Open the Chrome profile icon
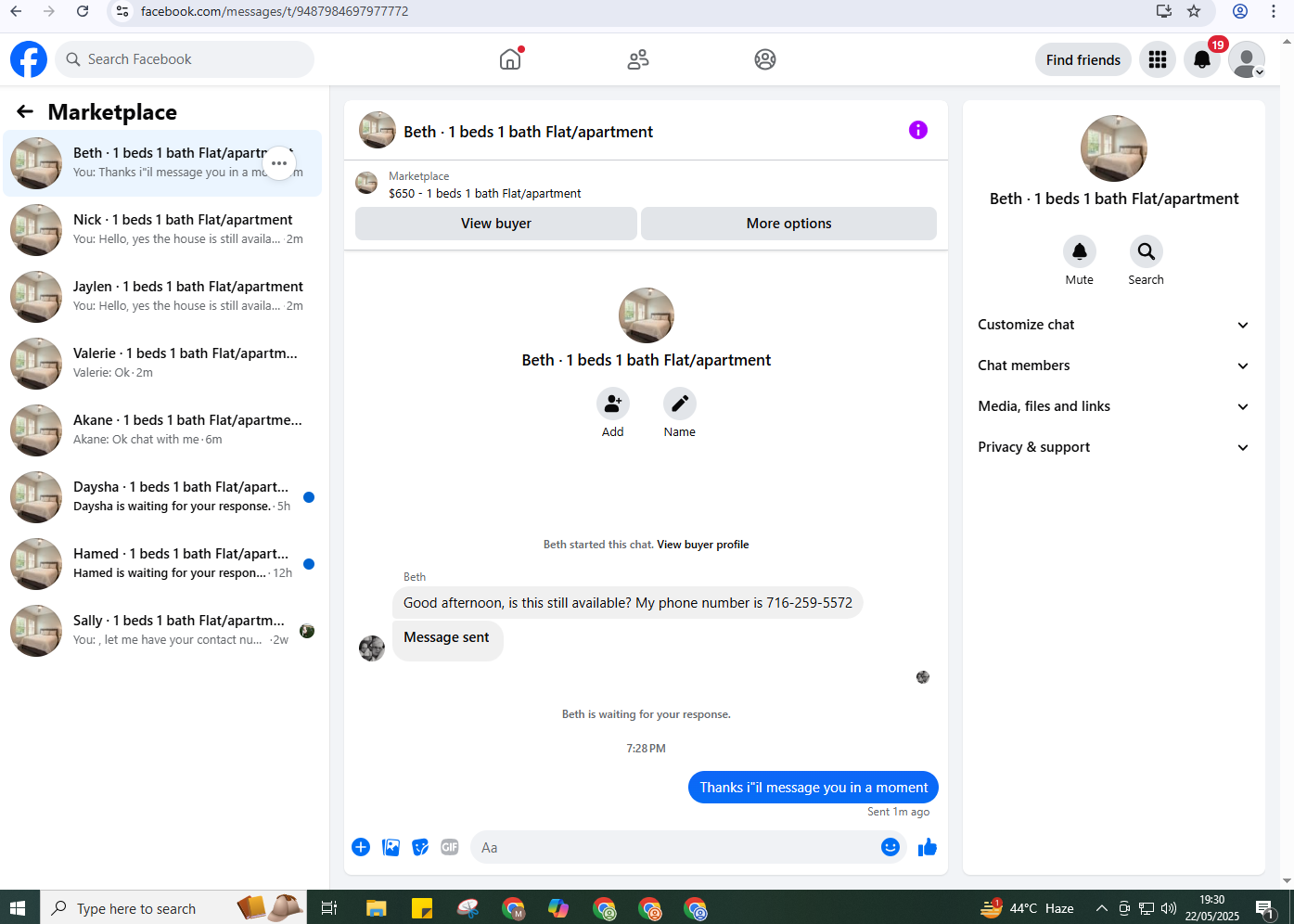Image resolution: width=1294 pixels, height=924 pixels. pyautogui.click(x=1240, y=11)
